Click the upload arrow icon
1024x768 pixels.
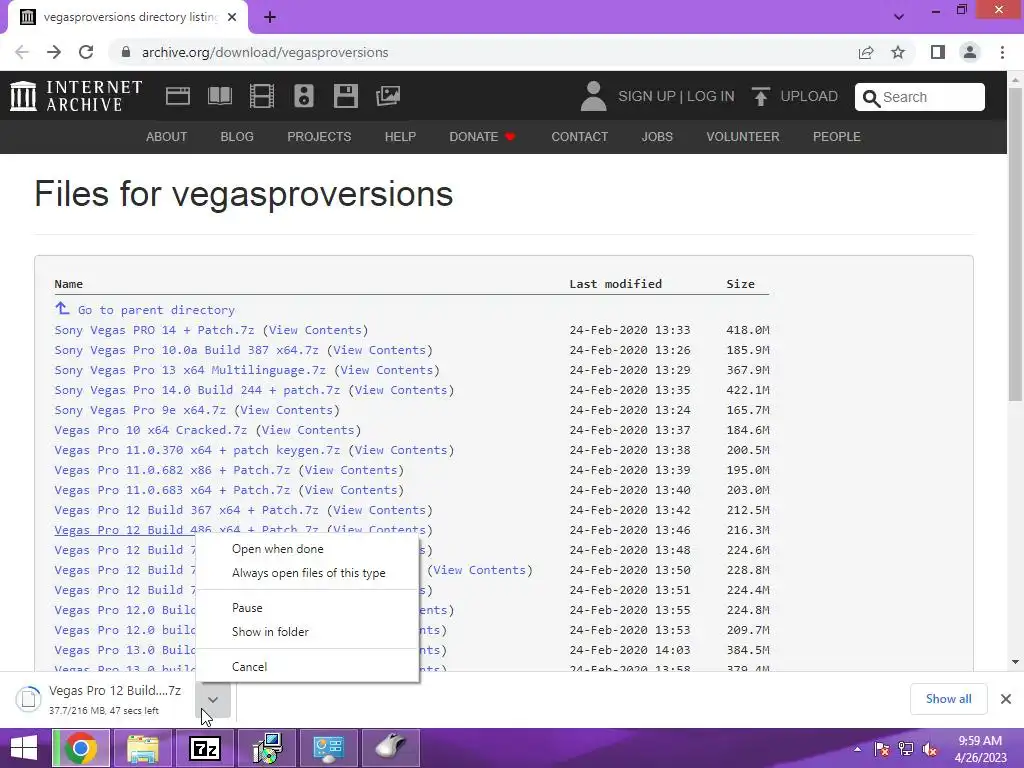click(760, 97)
